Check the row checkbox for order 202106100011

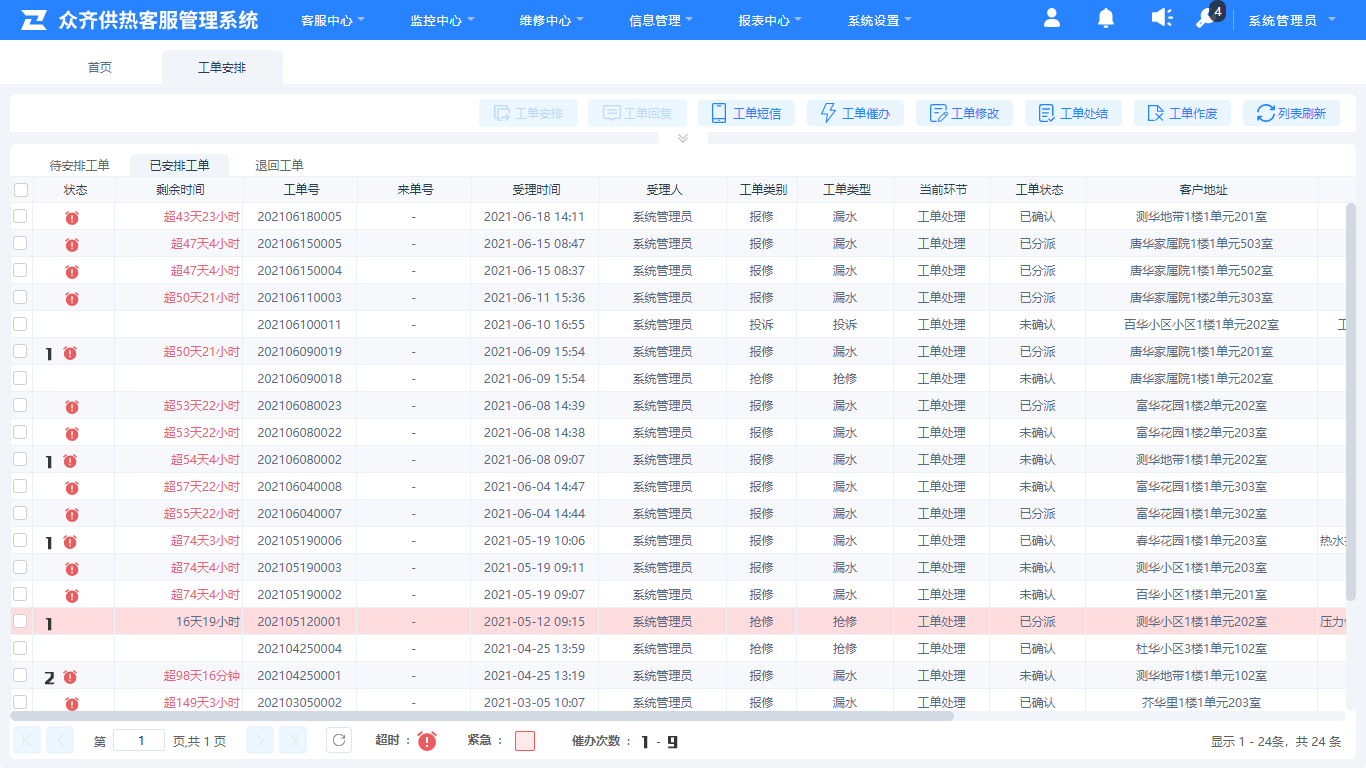pyautogui.click(x=20, y=324)
